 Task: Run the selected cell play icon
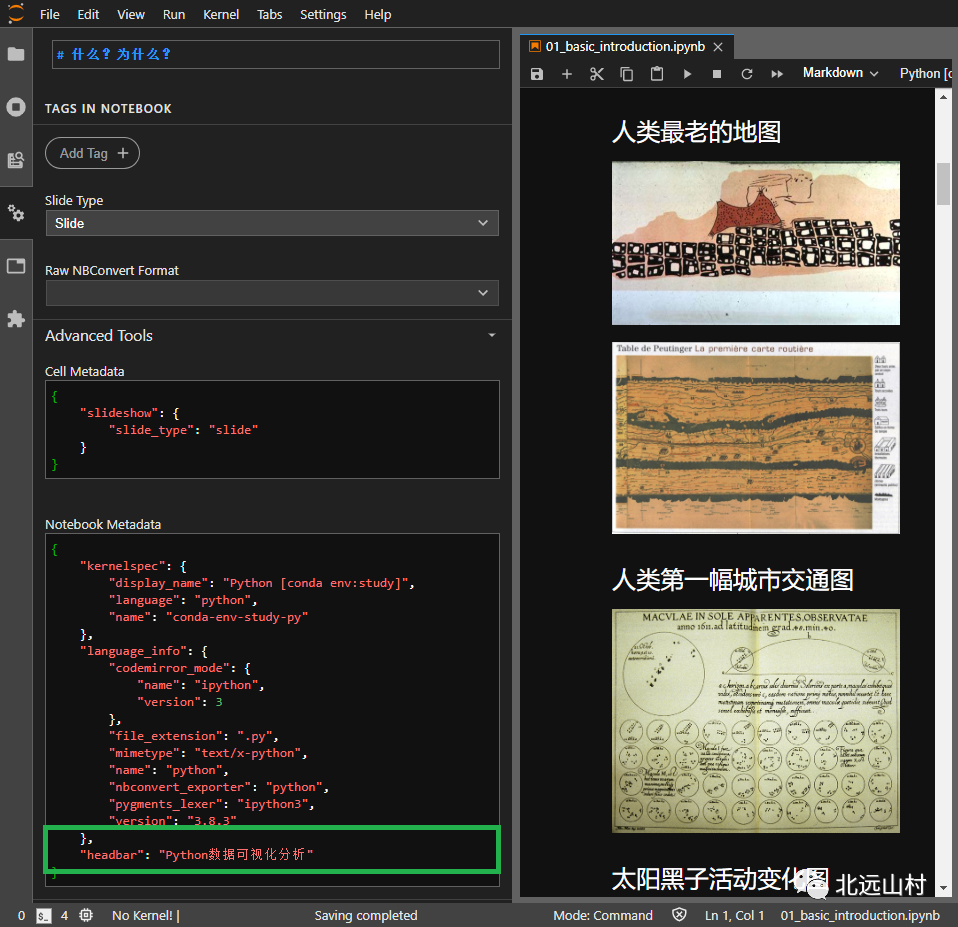click(x=687, y=74)
